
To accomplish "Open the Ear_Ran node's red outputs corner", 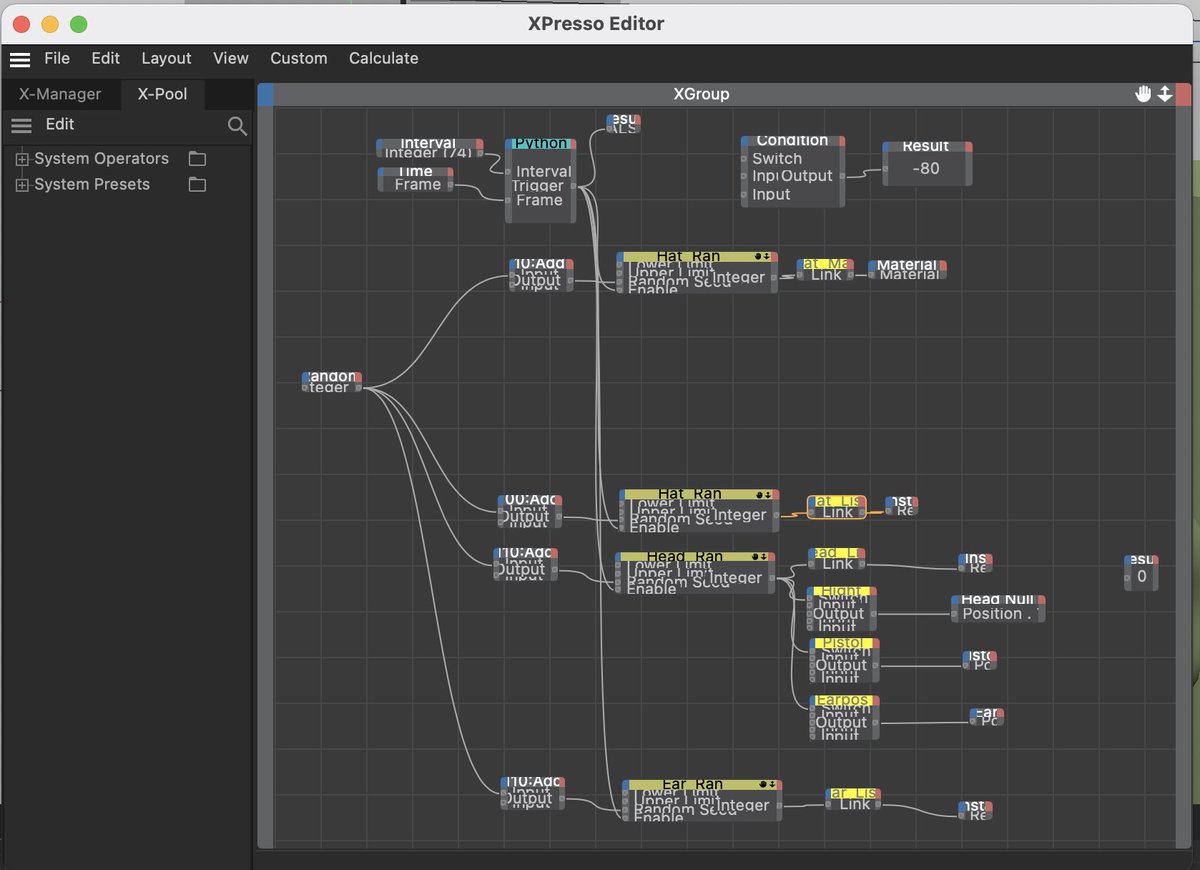I will pyautogui.click(x=777, y=785).
